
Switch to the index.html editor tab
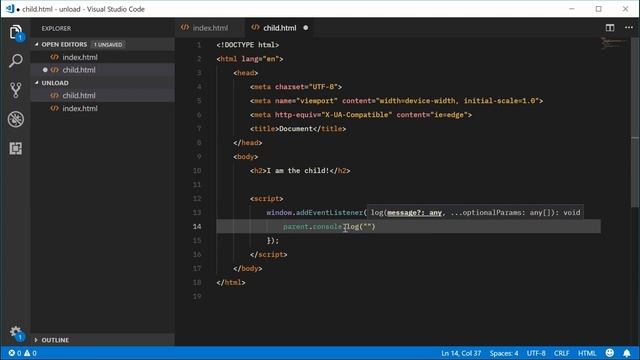click(x=210, y=28)
